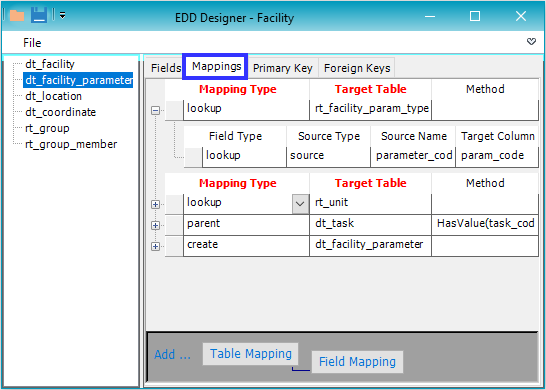Select the 'create' mapping type cell
Image resolution: width=546 pixels, height=390 pixels.
pos(246,246)
